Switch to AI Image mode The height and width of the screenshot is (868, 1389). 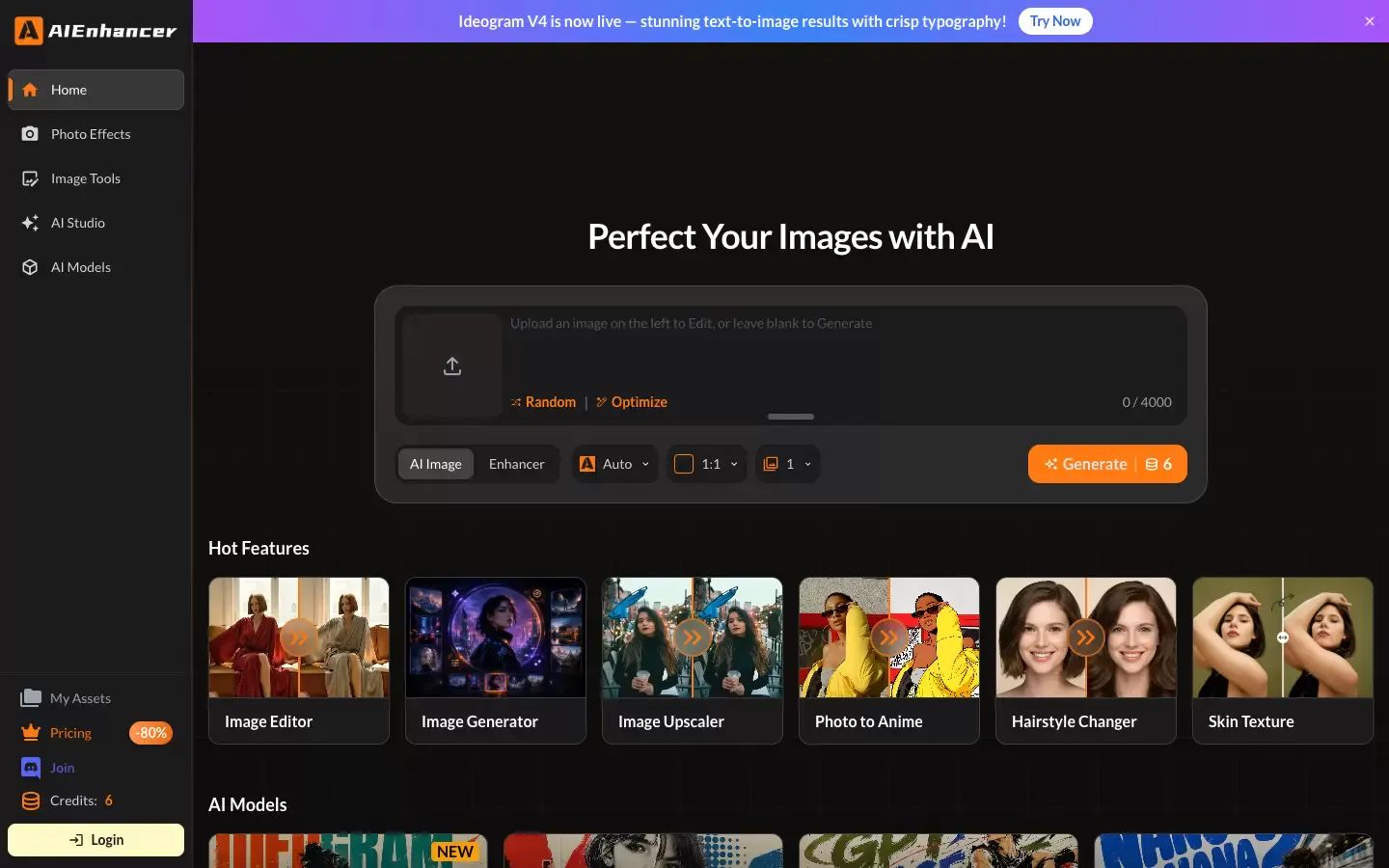(436, 464)
